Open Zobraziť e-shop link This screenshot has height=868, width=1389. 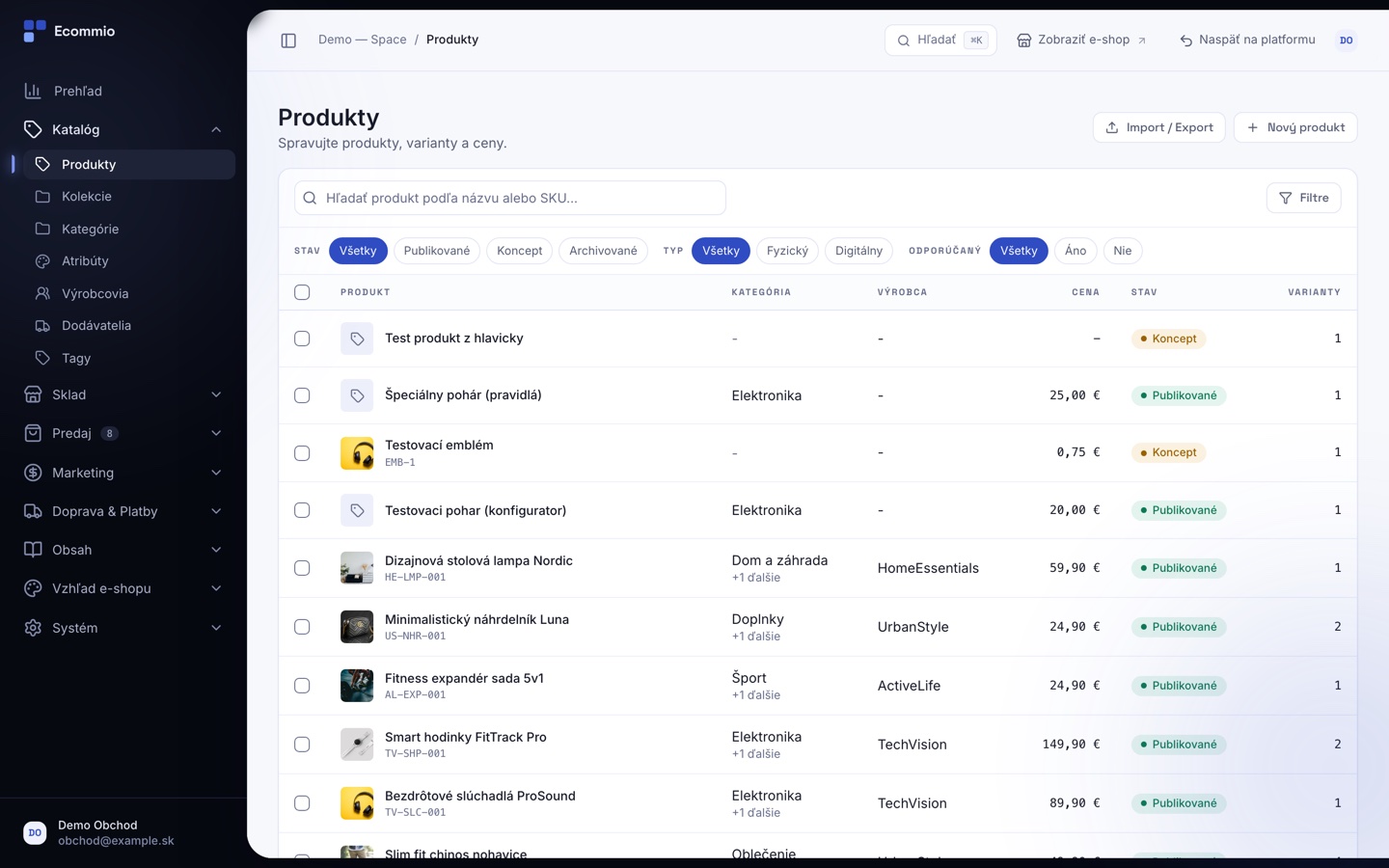click(1081, 41)
